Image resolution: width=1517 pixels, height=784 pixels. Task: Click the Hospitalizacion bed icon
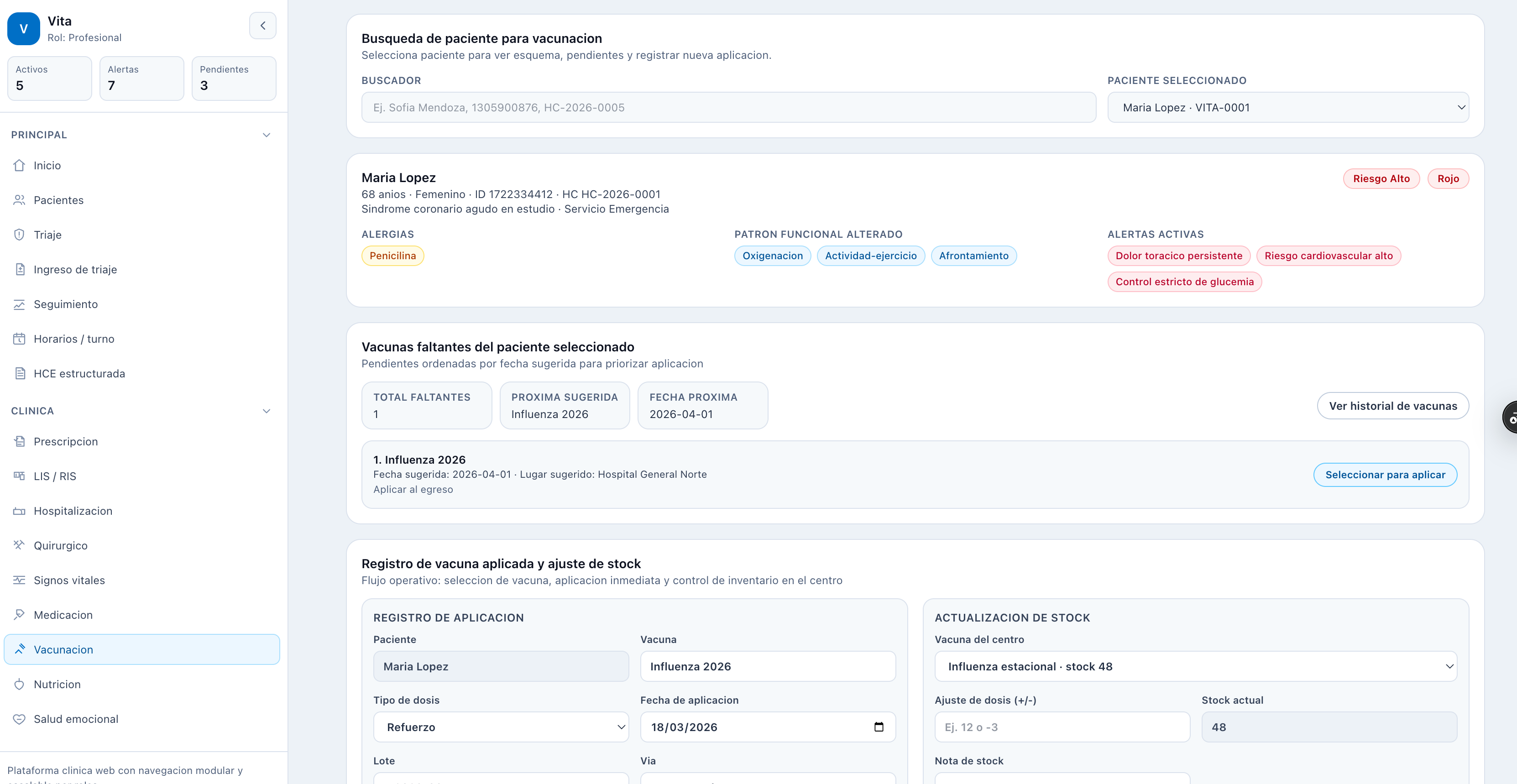(x=20, y=511)
